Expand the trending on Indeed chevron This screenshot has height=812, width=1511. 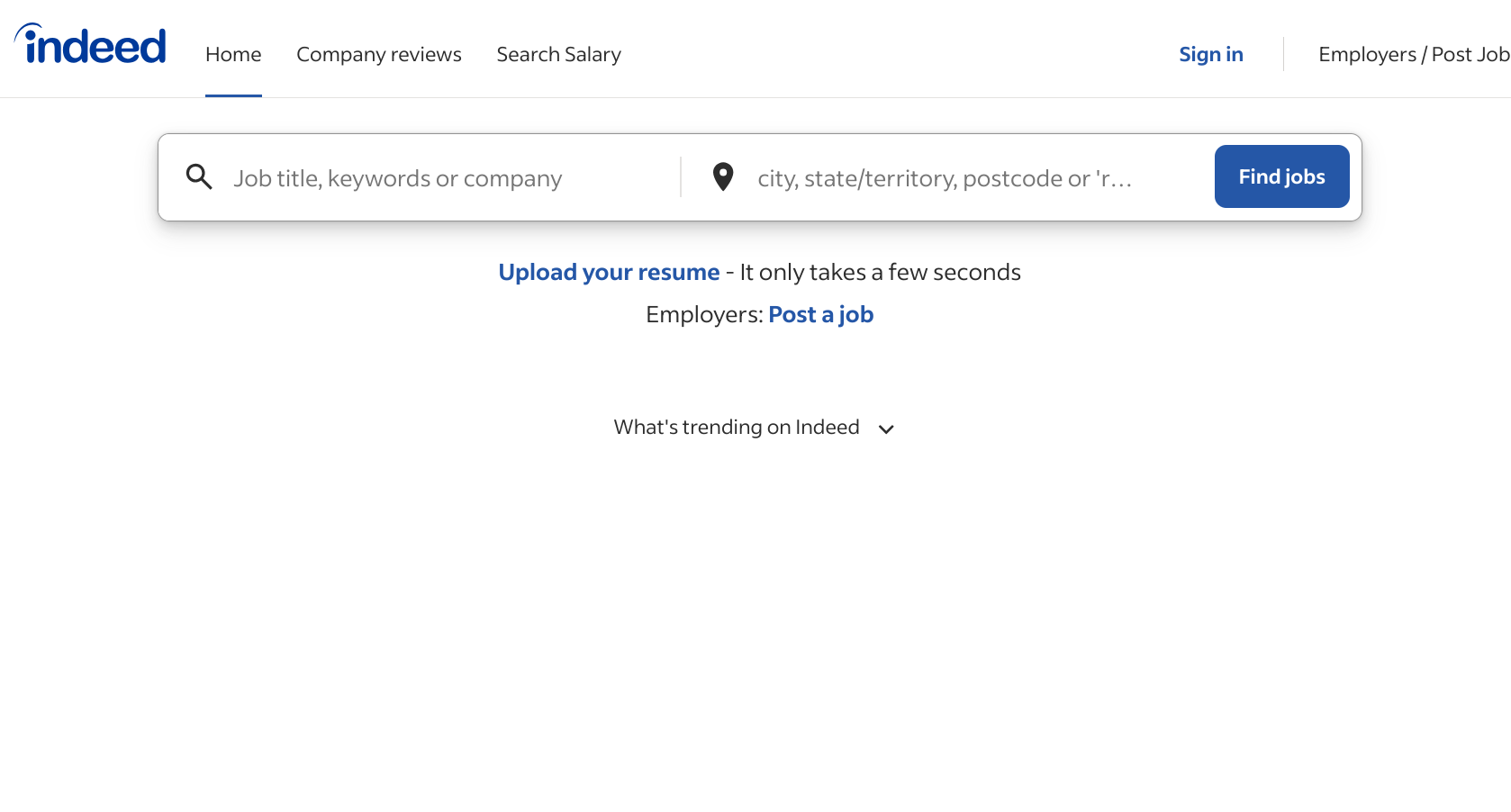(x=886, y=429)
